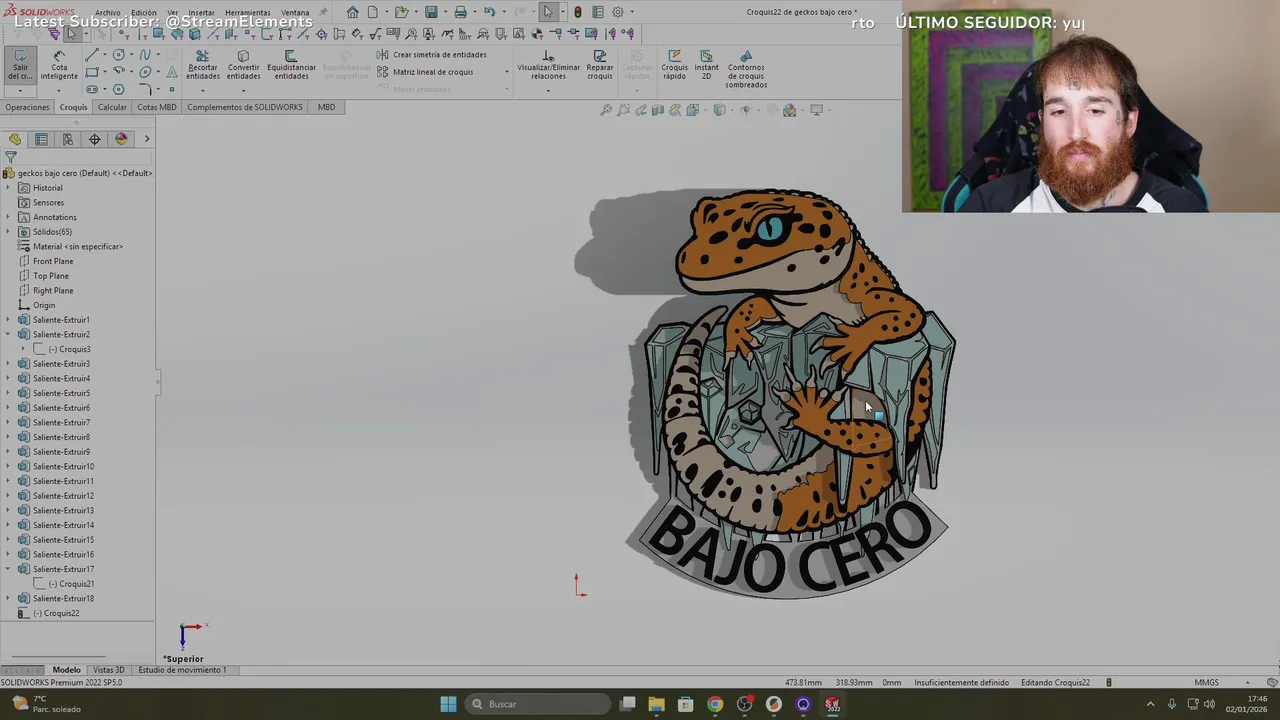
Task: Expand the Annotations tree node
Action: (8, 217)
